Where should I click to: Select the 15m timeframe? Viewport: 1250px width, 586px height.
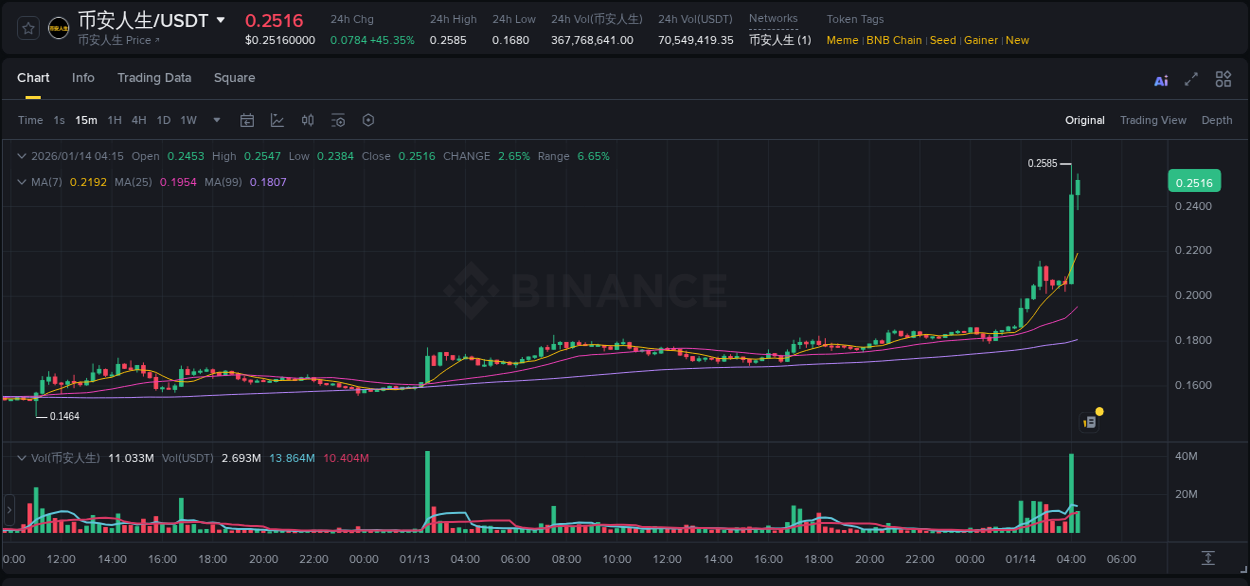click(86, 120)
